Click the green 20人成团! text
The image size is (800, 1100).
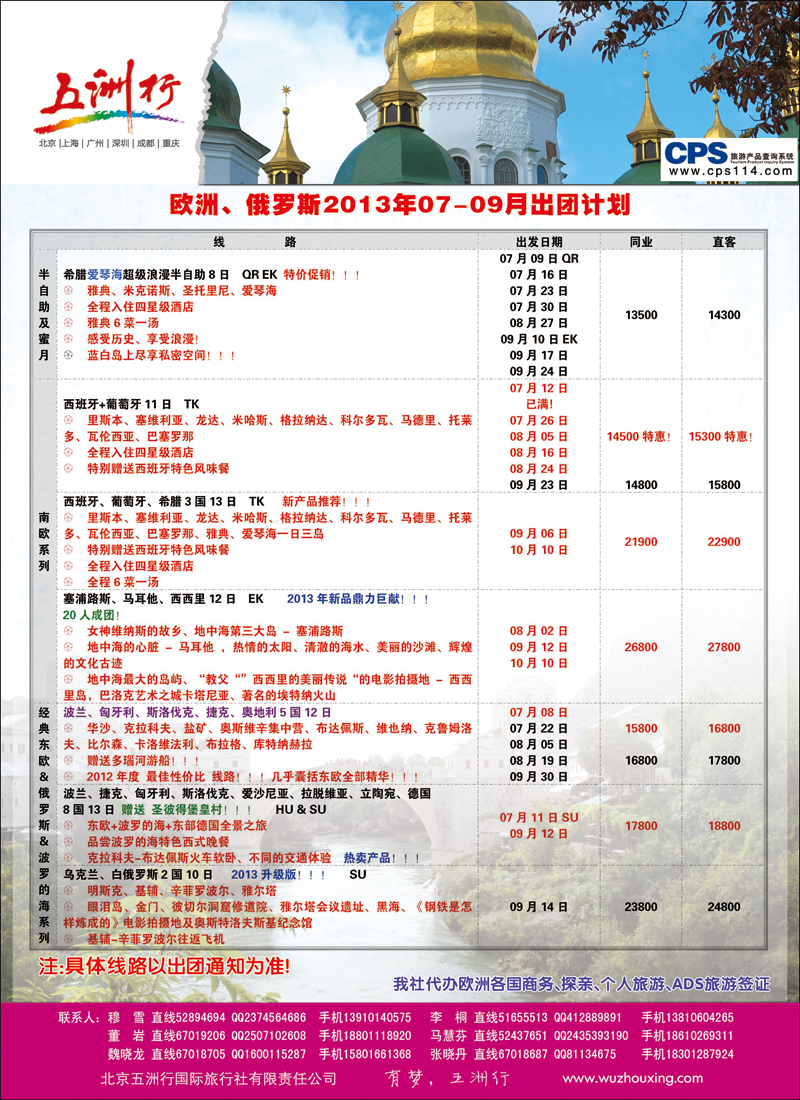coord(91,615)
